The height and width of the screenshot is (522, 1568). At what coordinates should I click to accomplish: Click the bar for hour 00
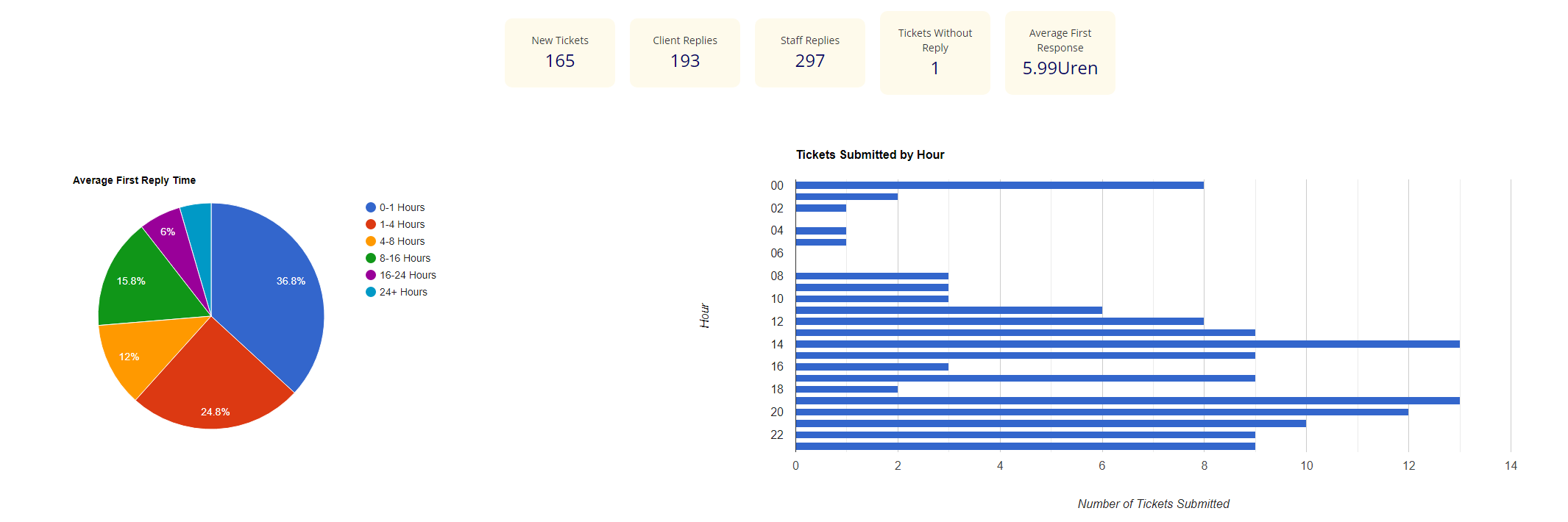(x=999, y=185)
